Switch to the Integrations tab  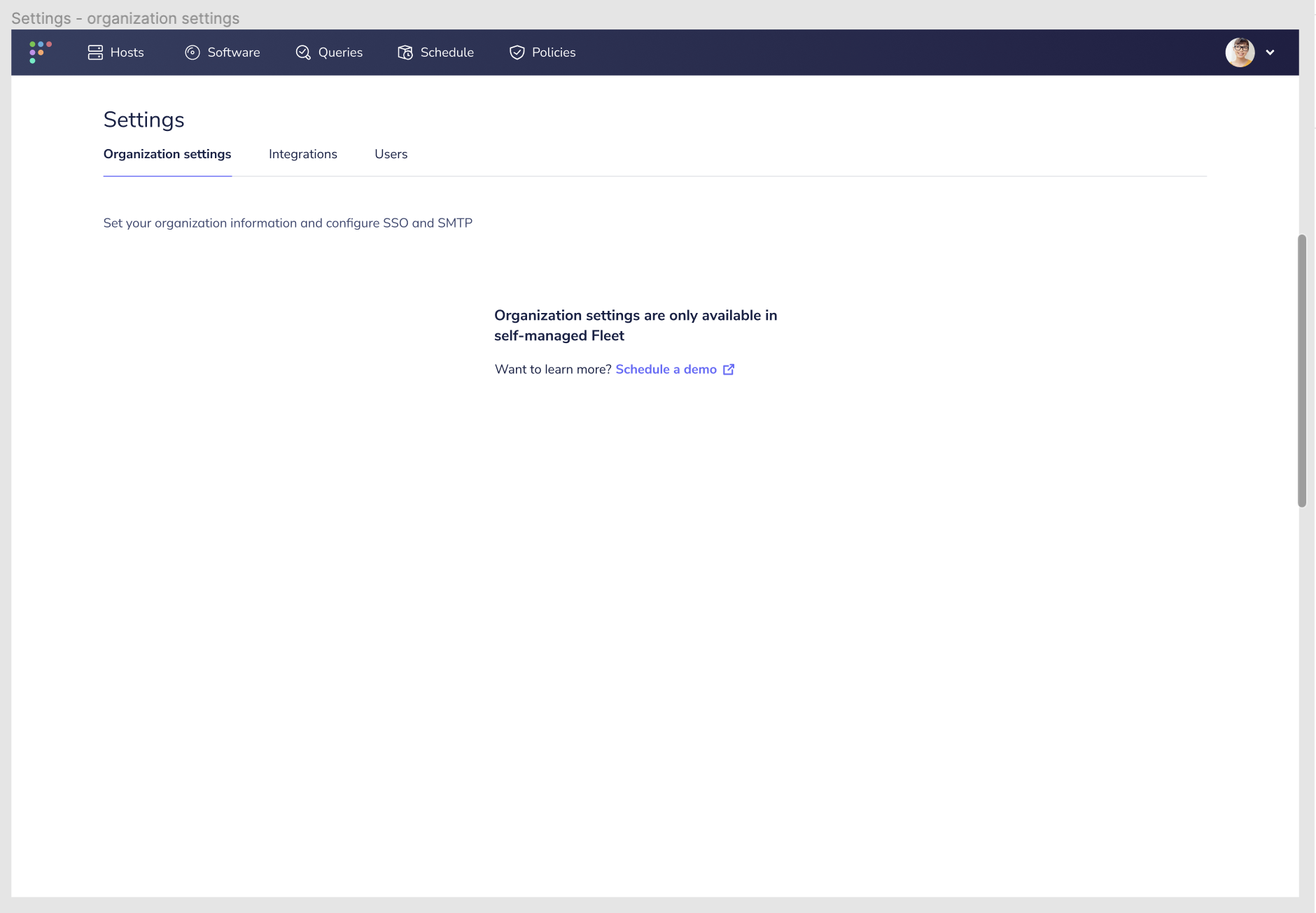(303, 154)
